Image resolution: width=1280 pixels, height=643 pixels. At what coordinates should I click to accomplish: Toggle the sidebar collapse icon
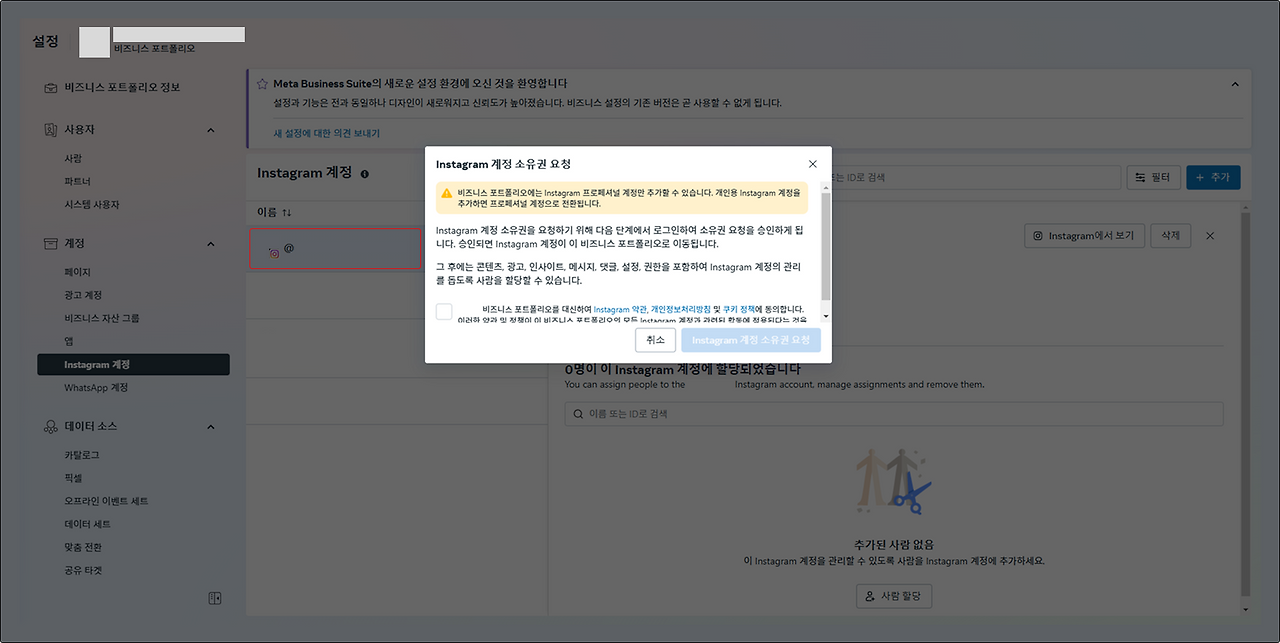pos(214,598)
